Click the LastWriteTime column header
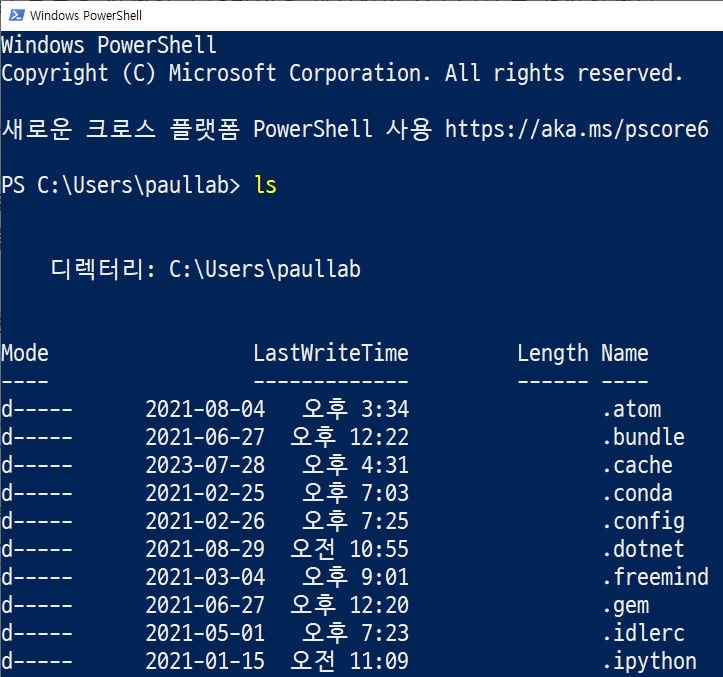This screenshot has width=723, height=677. (x=331, y=353)
